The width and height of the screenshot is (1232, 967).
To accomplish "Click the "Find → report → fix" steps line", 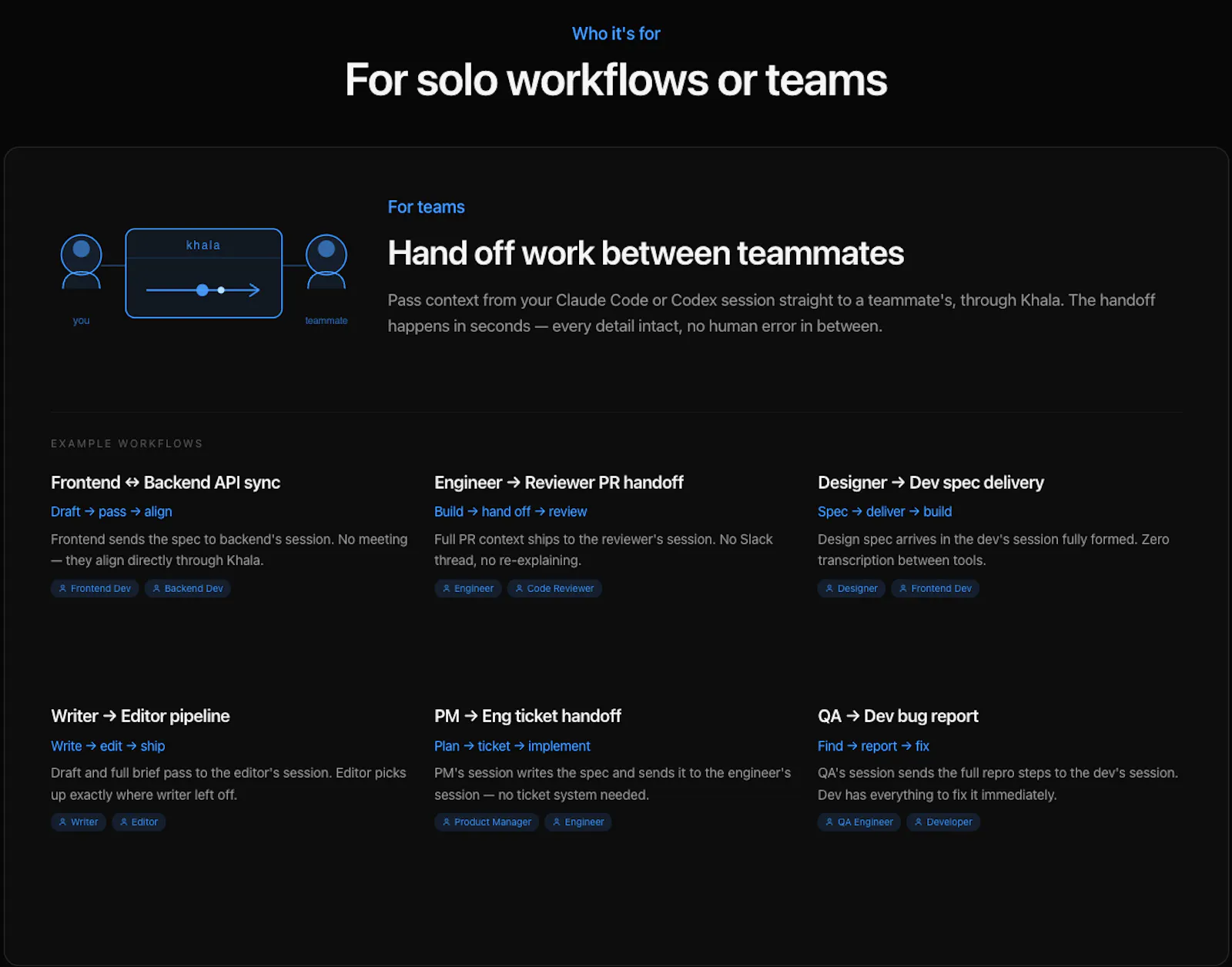I will [873, 746].
